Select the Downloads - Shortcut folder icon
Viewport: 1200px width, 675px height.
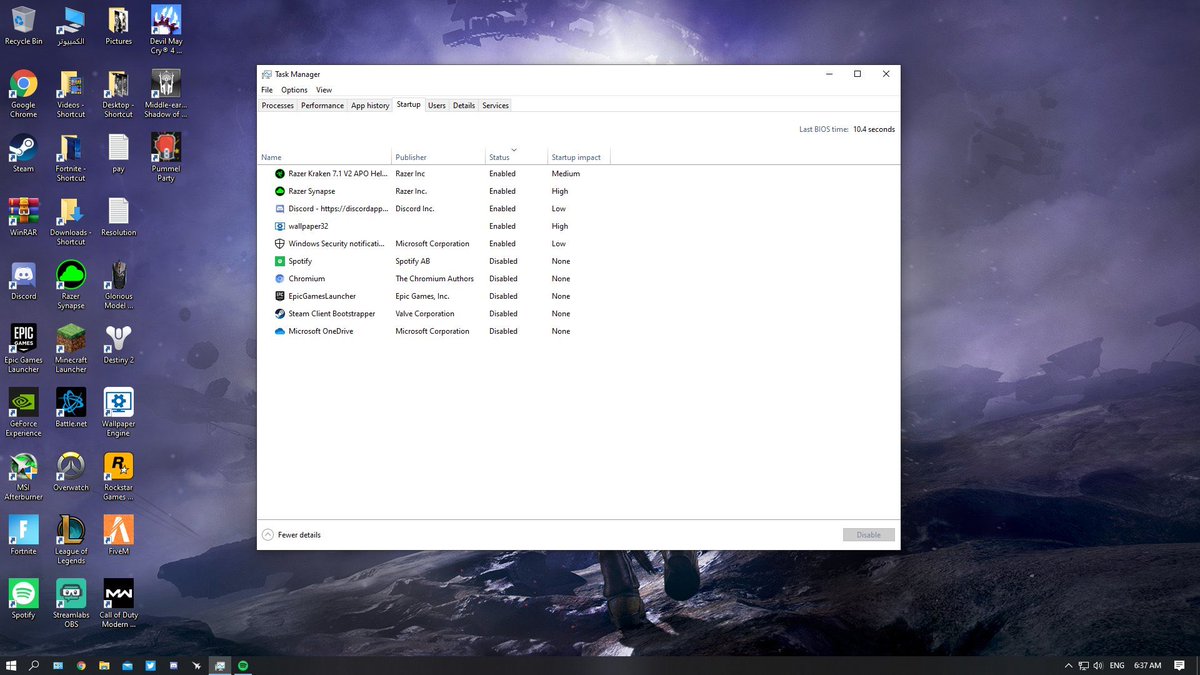[71, 221]
